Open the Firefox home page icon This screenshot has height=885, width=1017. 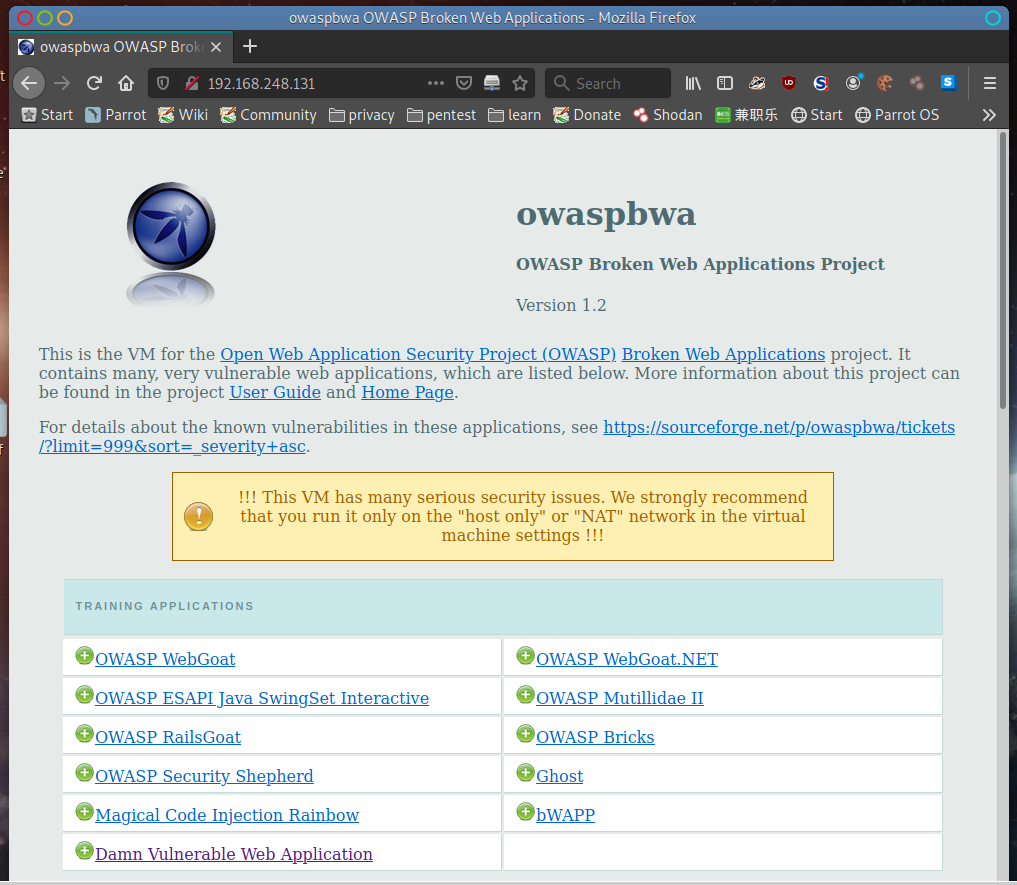point(126,83)
